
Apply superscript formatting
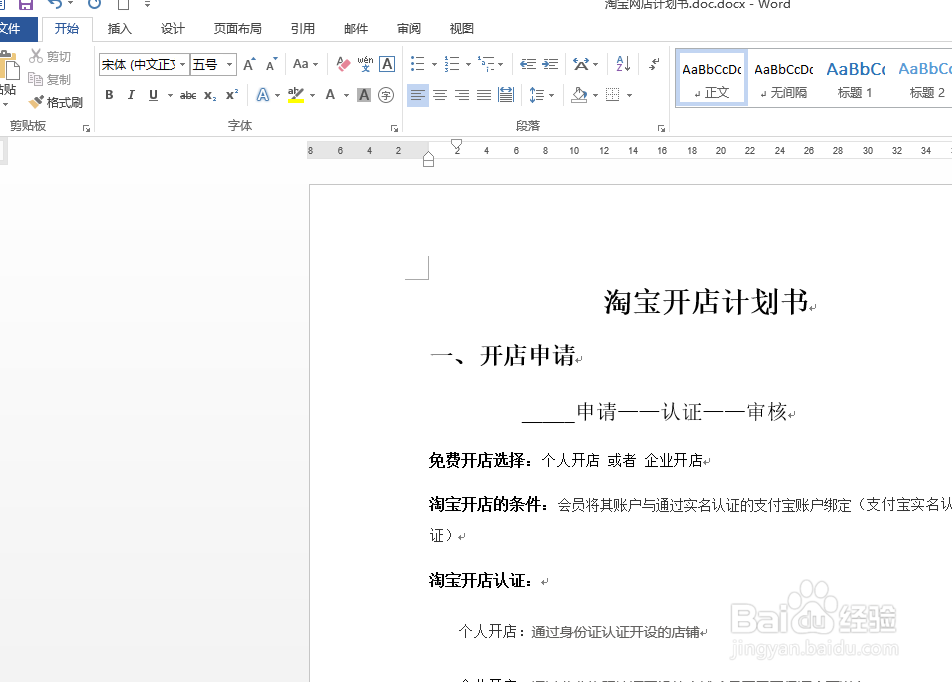click(232, 95)
